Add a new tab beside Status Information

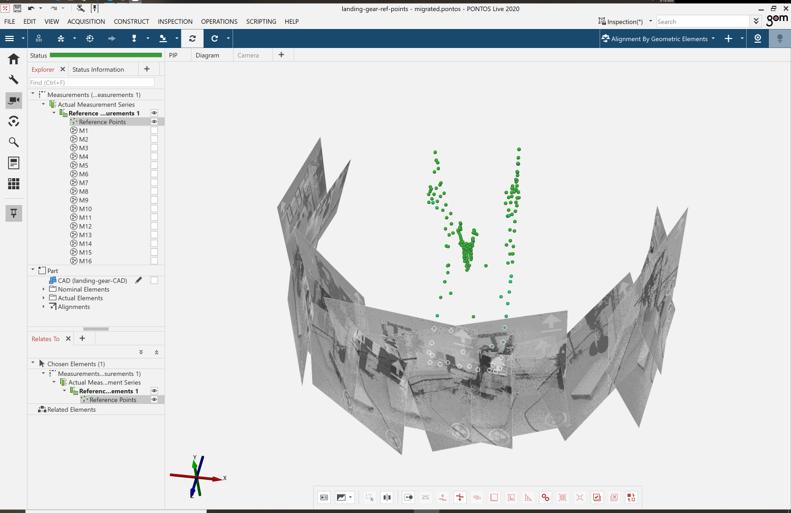point(147,69)
